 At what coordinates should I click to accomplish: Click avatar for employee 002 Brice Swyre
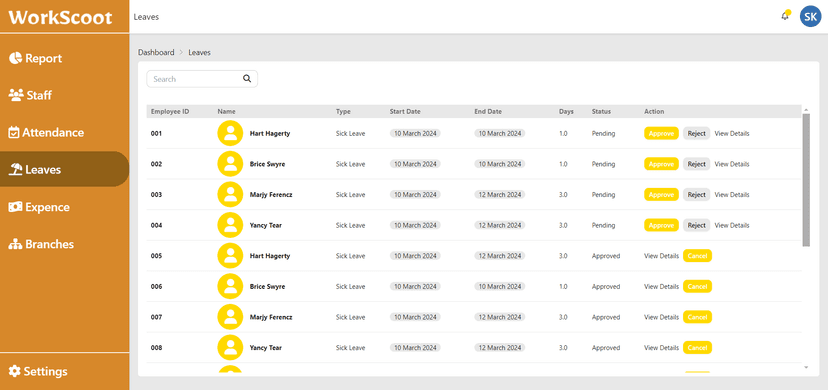[x=230, y=164]
